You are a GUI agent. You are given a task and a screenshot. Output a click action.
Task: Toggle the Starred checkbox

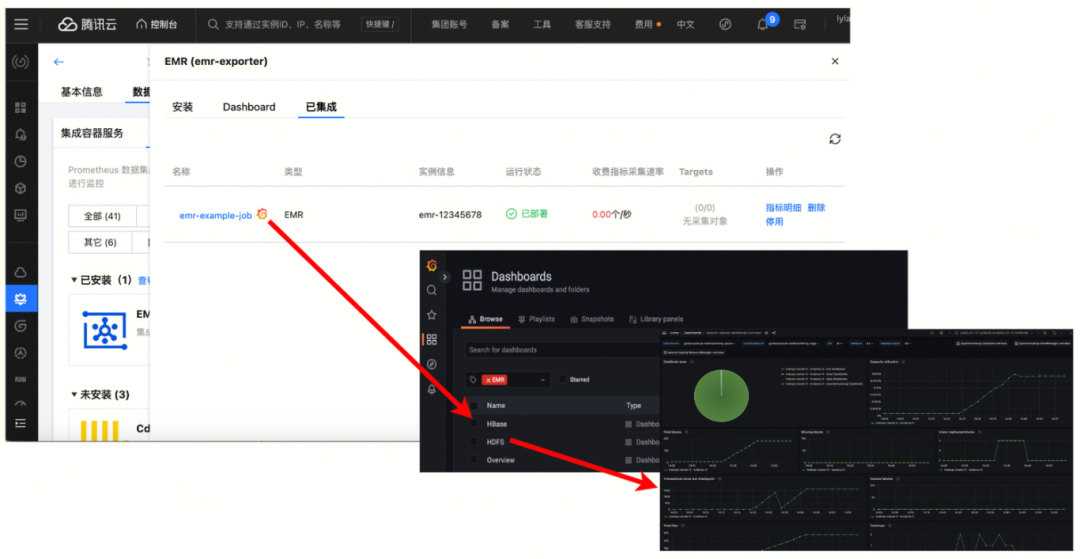tap(563, 379)
